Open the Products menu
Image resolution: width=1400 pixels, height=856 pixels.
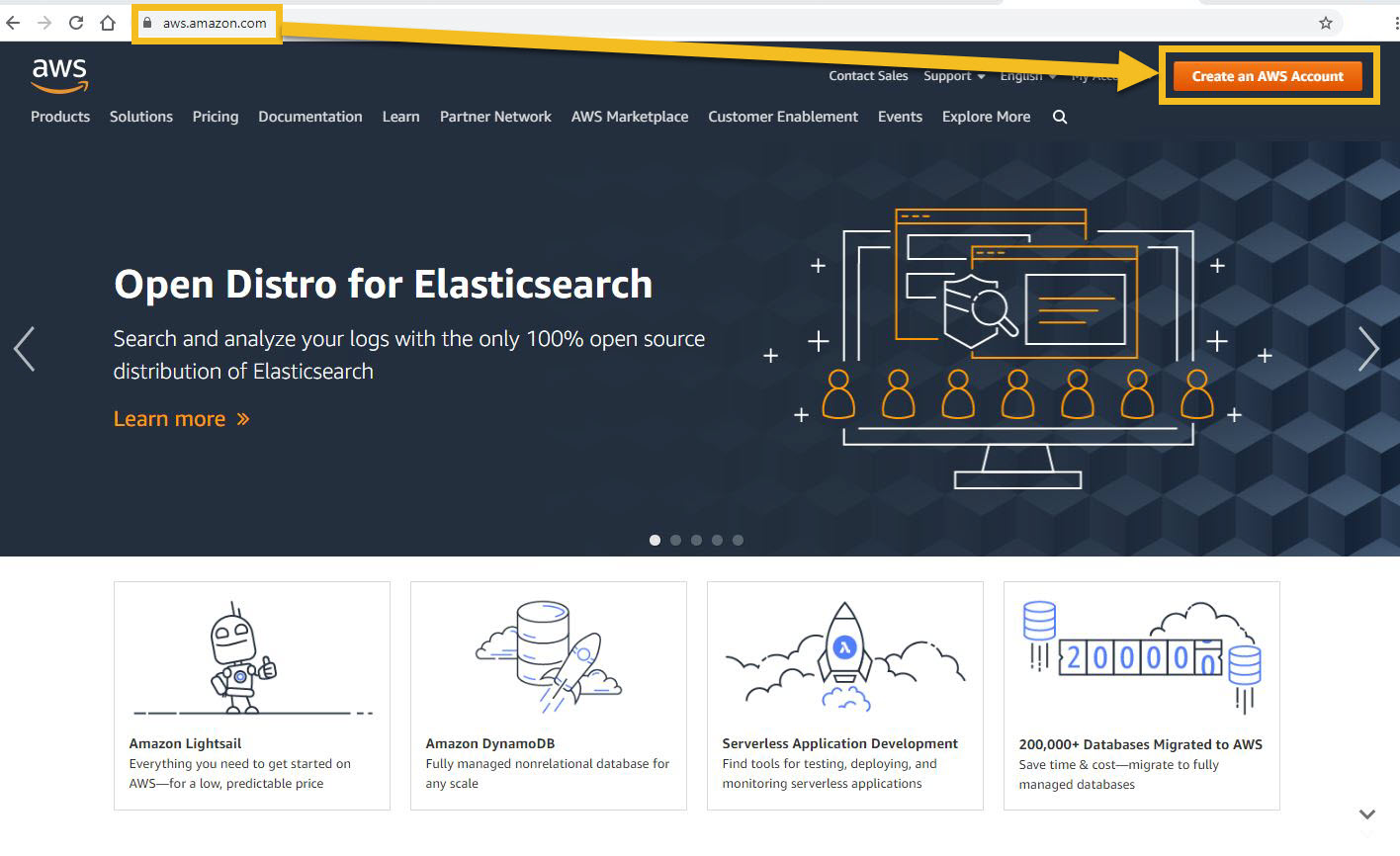(x=60, y=117)
